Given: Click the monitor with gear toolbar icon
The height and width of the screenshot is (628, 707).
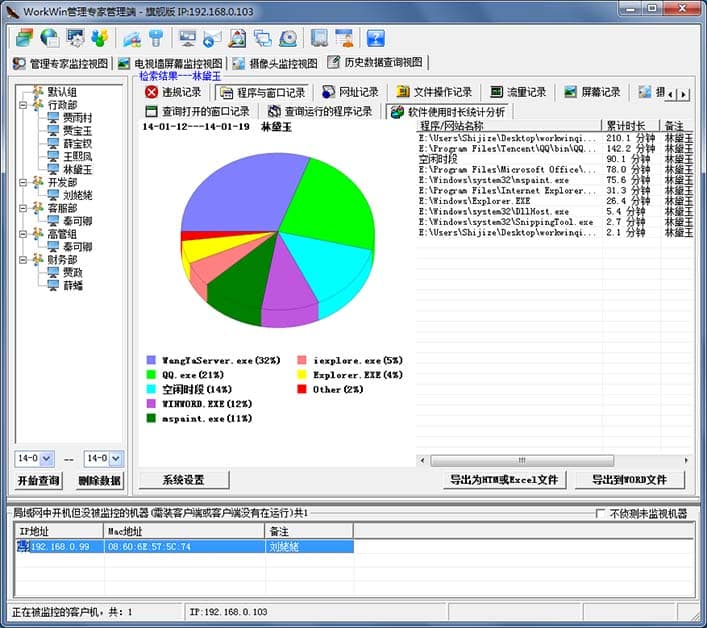Looking at the screenshot, I should [75, 38].
